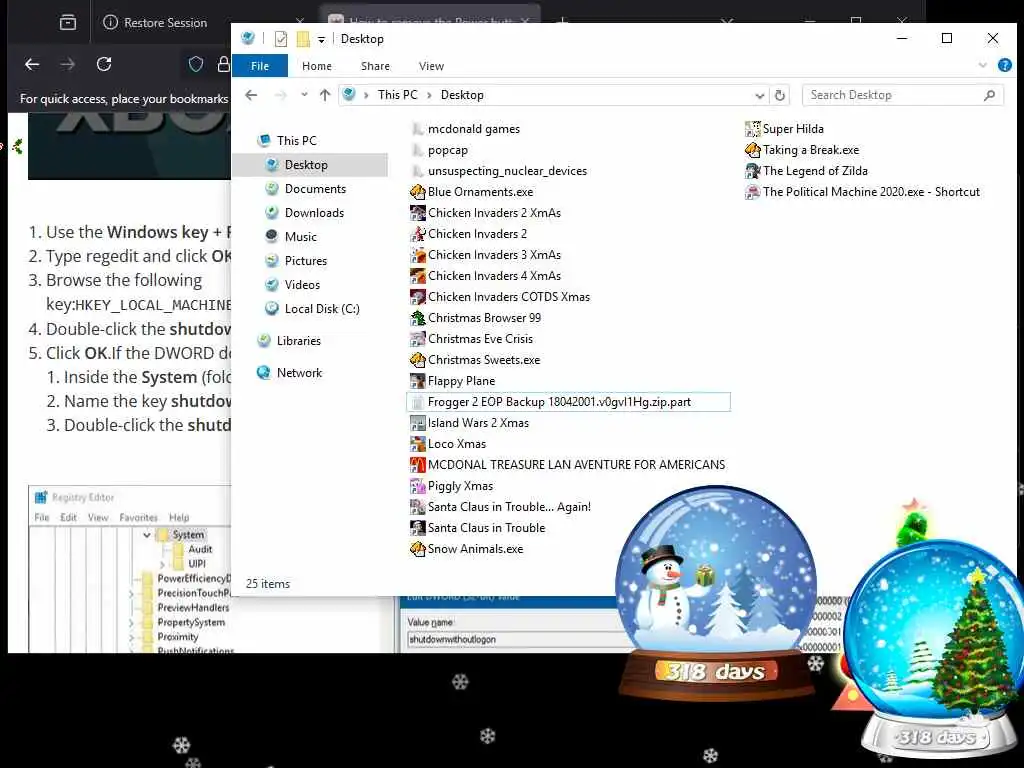Open the File ribbon tab
The image size is (1024, 768).
coord(260,66)
